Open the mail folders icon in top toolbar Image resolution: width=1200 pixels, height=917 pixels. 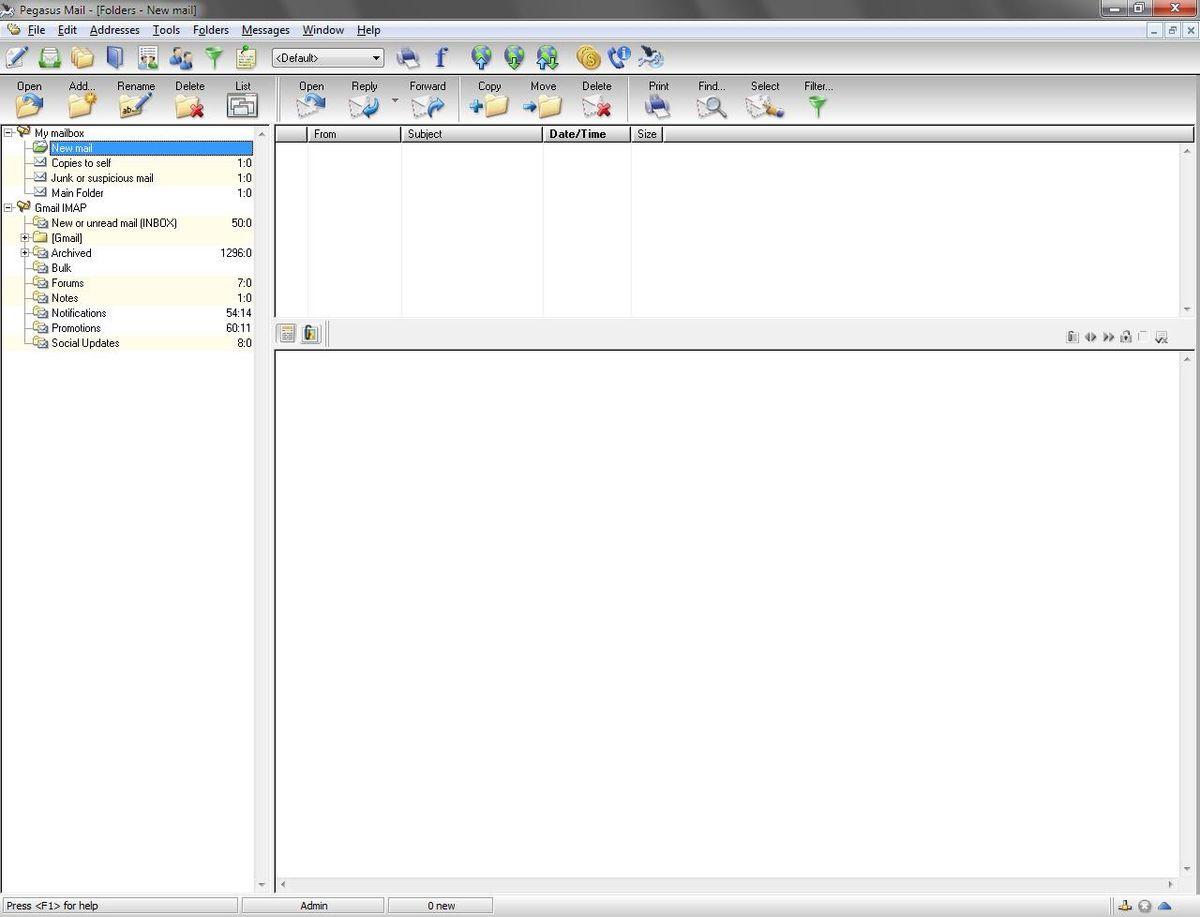pos(82,57)
